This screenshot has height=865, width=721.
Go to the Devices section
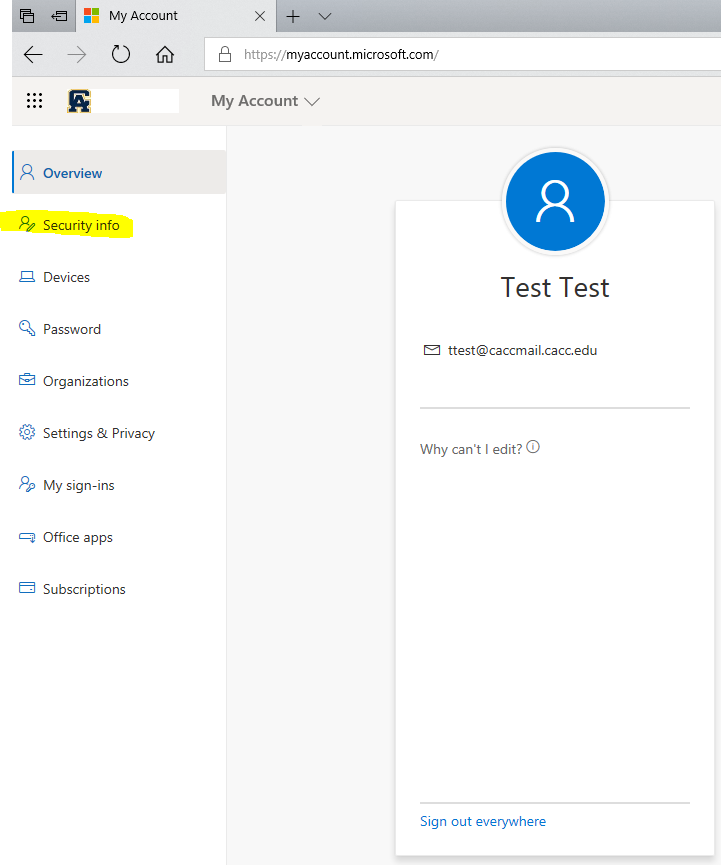[x=119, y=277]
